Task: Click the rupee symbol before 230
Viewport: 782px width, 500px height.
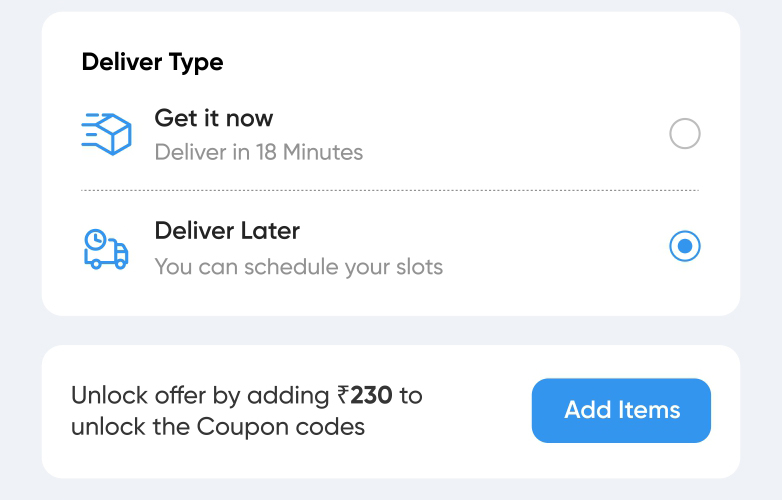Action: tap(343, 396)
